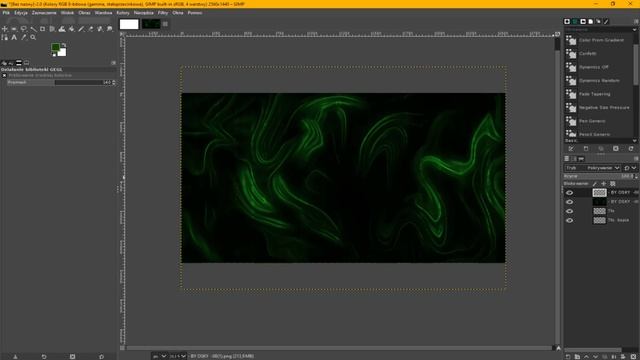Select the Unified Transform tool
The width and height of the screenshot is (640, 360).
pos(52,29)
